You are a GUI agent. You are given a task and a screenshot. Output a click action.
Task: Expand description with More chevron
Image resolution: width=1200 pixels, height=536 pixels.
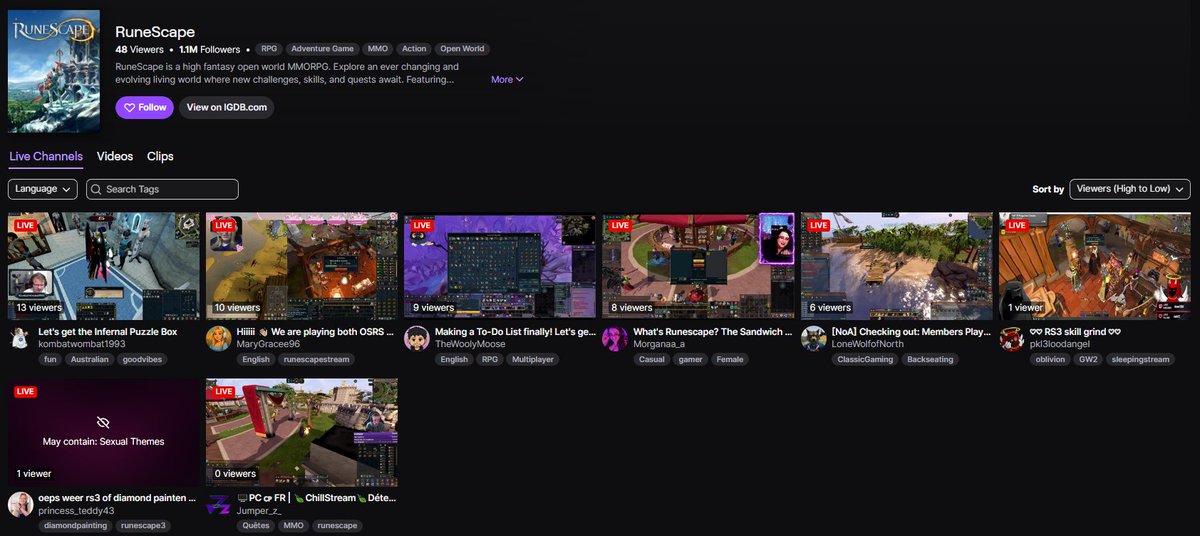coord(507,79)
